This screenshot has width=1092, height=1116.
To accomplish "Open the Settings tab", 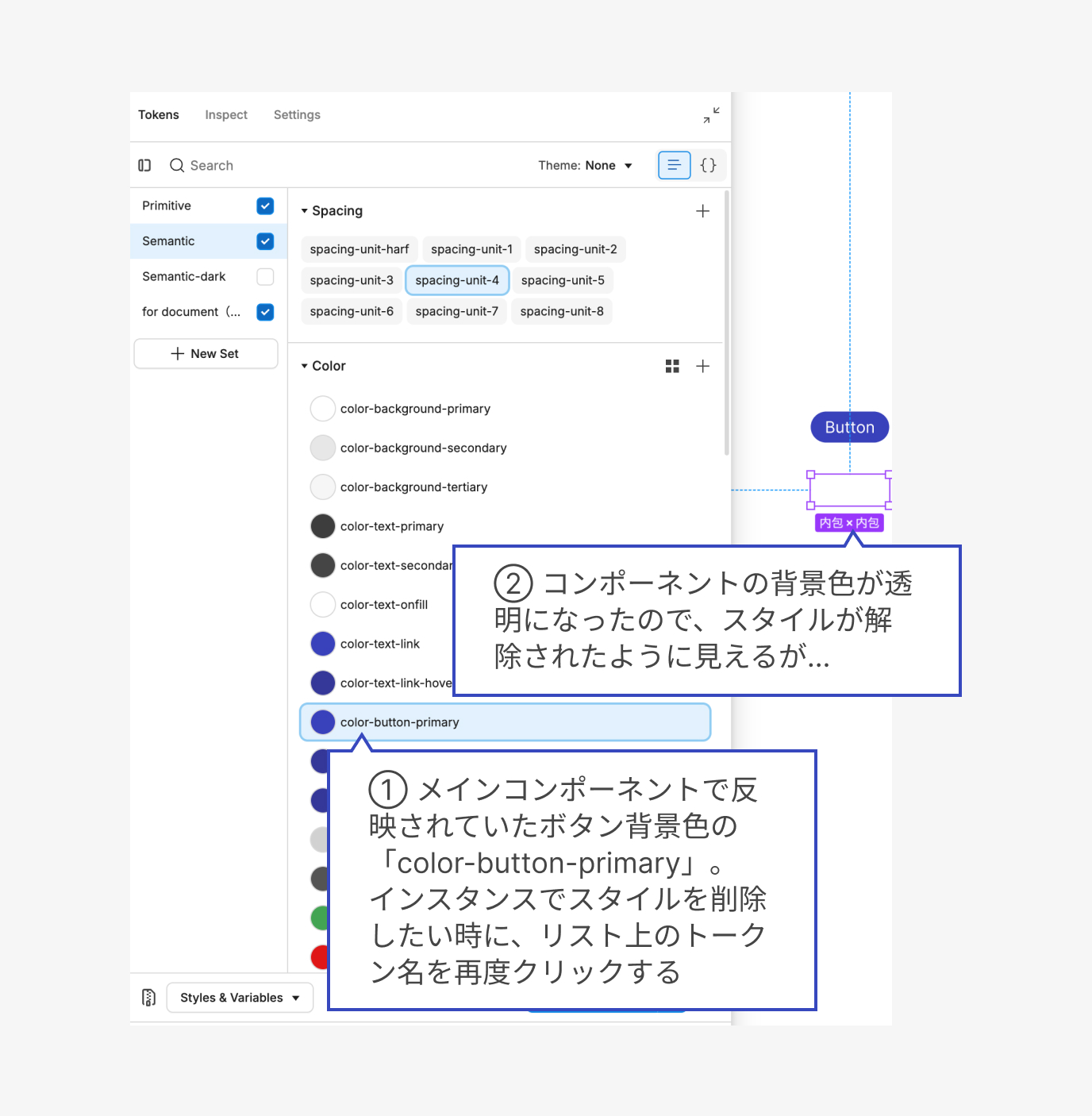I will tap(297, 115).
